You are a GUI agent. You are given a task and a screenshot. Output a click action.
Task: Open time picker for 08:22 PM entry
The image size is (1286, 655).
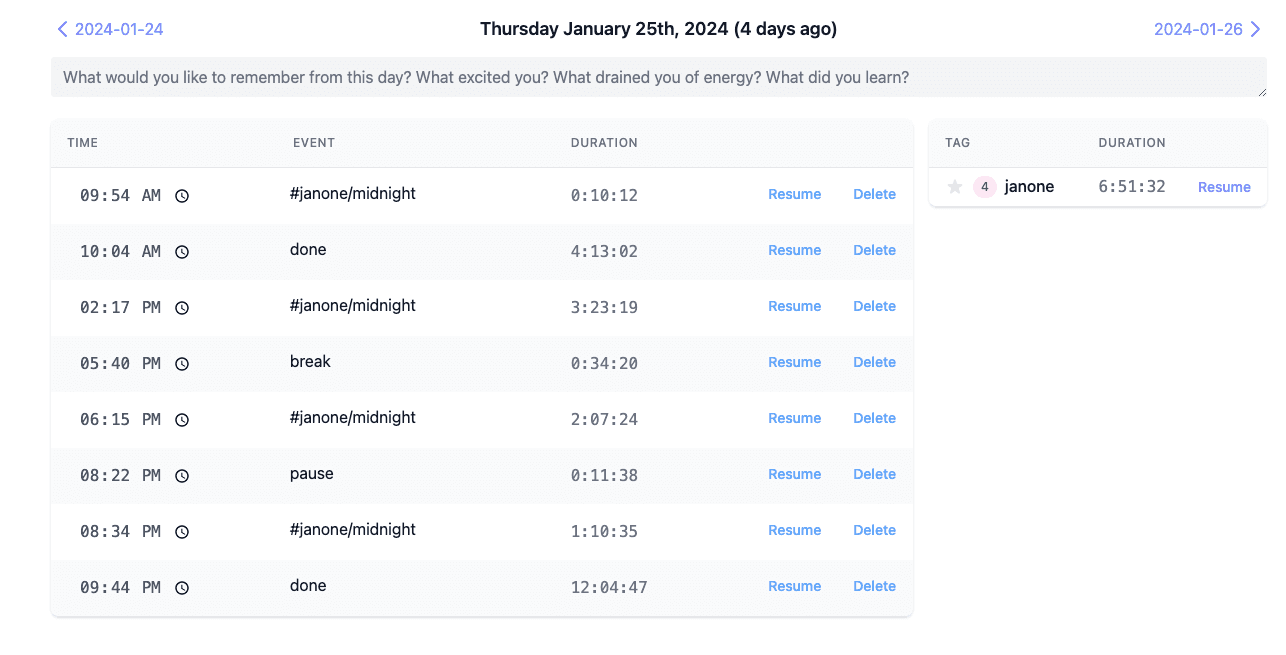point(182,476)
